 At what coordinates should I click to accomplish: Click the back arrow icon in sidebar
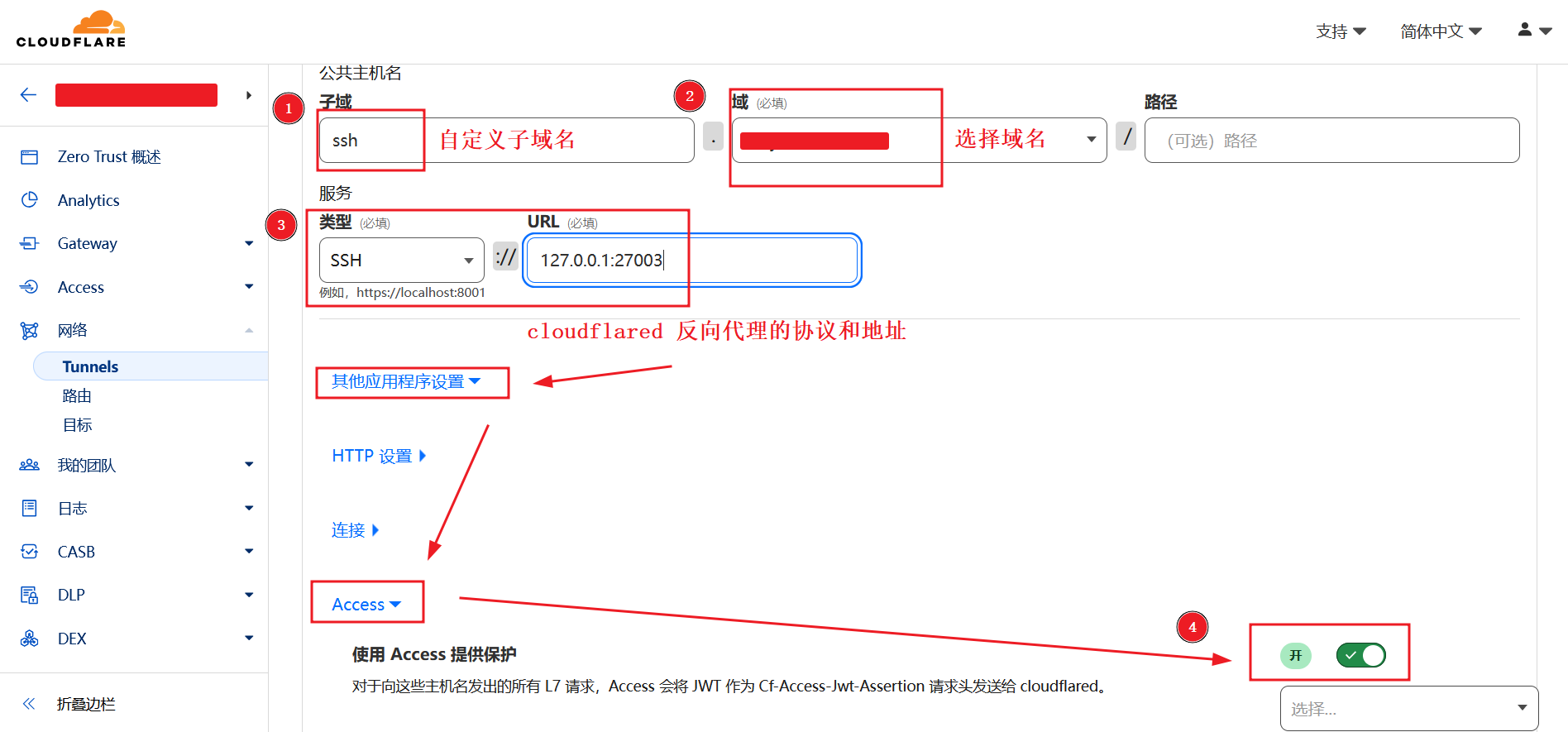click(29, 95)
